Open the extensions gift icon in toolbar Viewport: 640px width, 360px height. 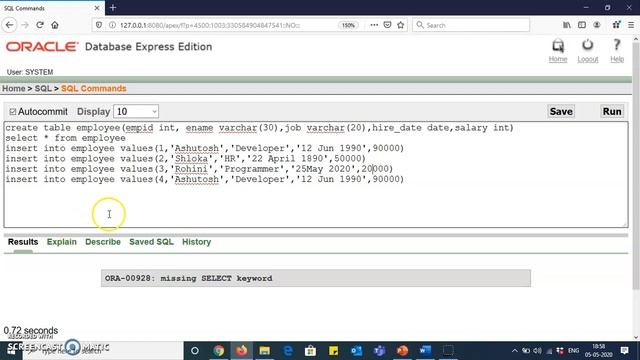coord(616,25)
